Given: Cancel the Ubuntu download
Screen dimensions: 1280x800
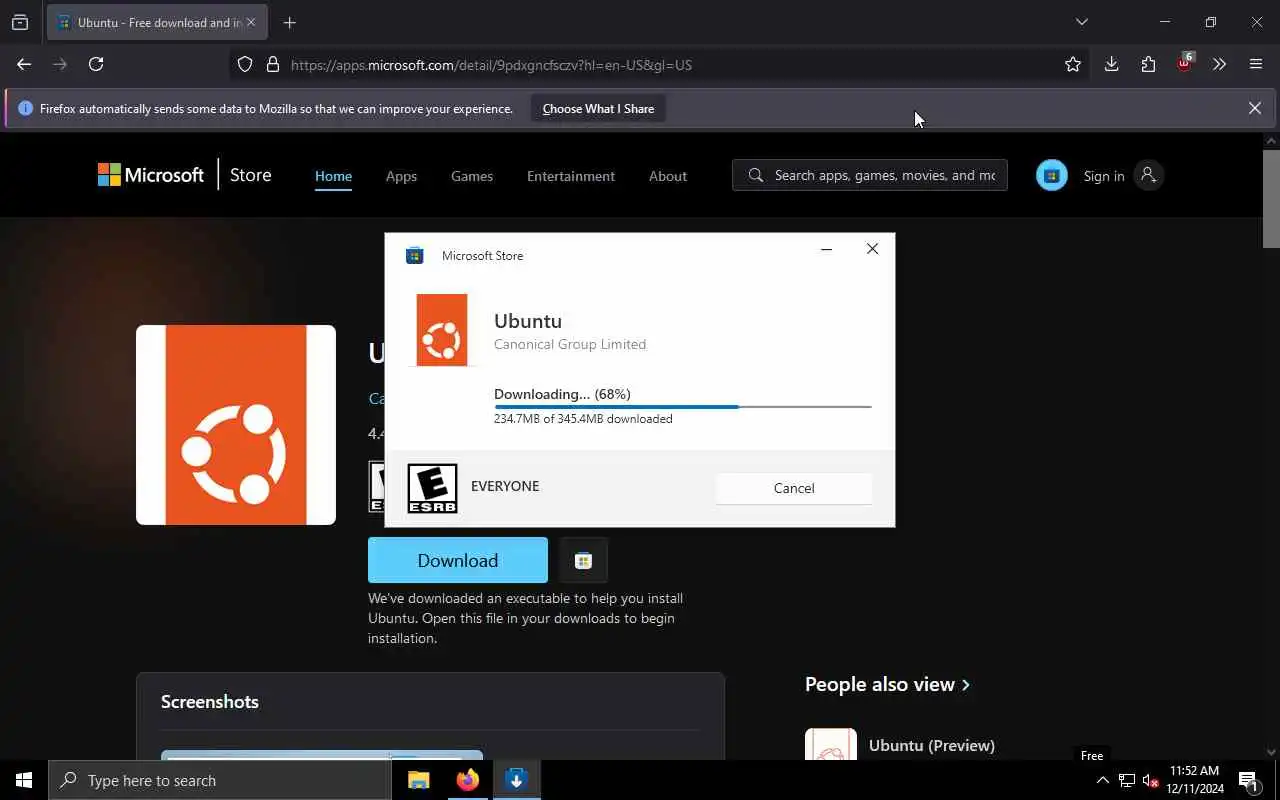Looking at the screenshot, I should click(x=794, y=488).
